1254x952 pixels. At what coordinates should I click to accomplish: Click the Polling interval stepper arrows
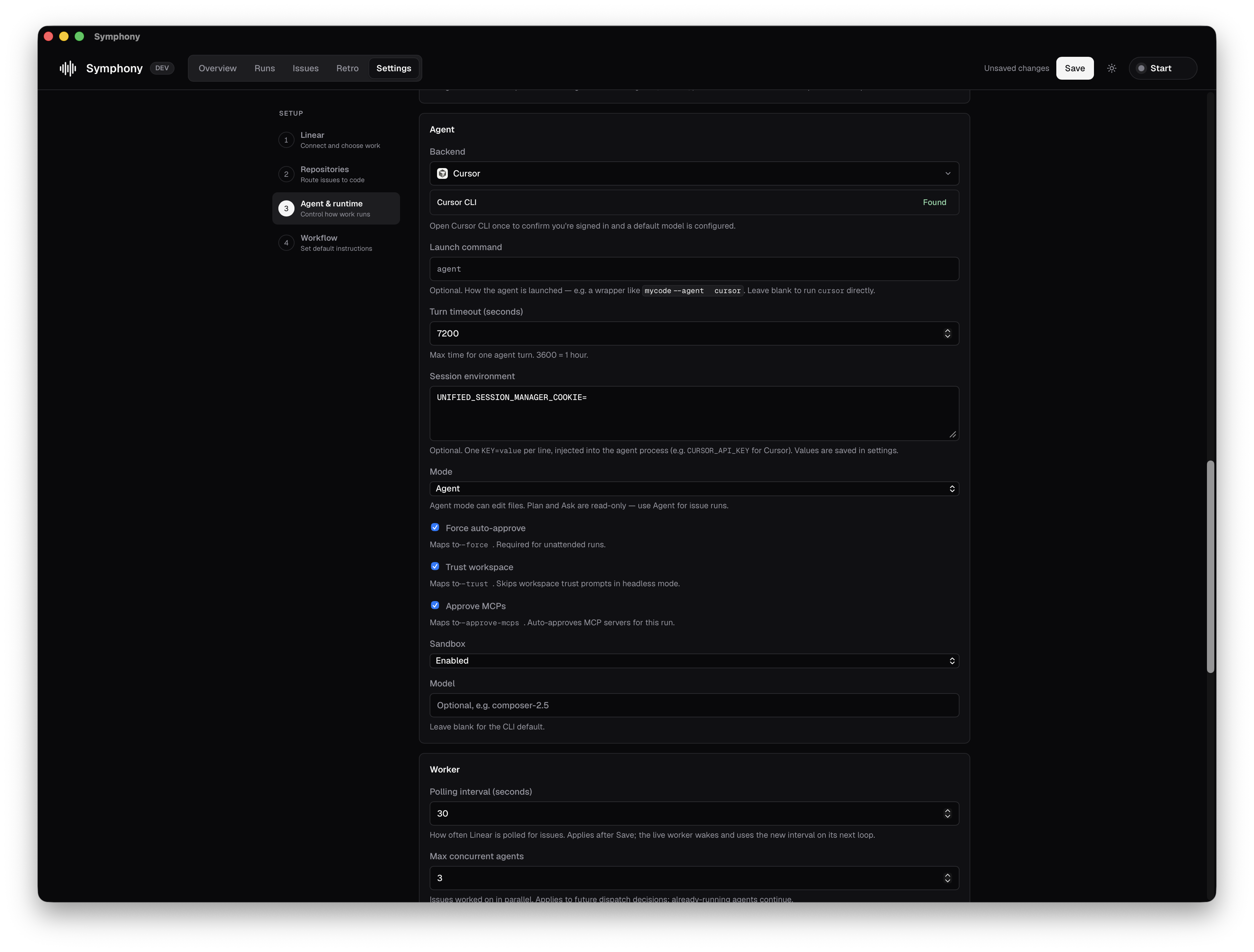(x=947, y=814)
